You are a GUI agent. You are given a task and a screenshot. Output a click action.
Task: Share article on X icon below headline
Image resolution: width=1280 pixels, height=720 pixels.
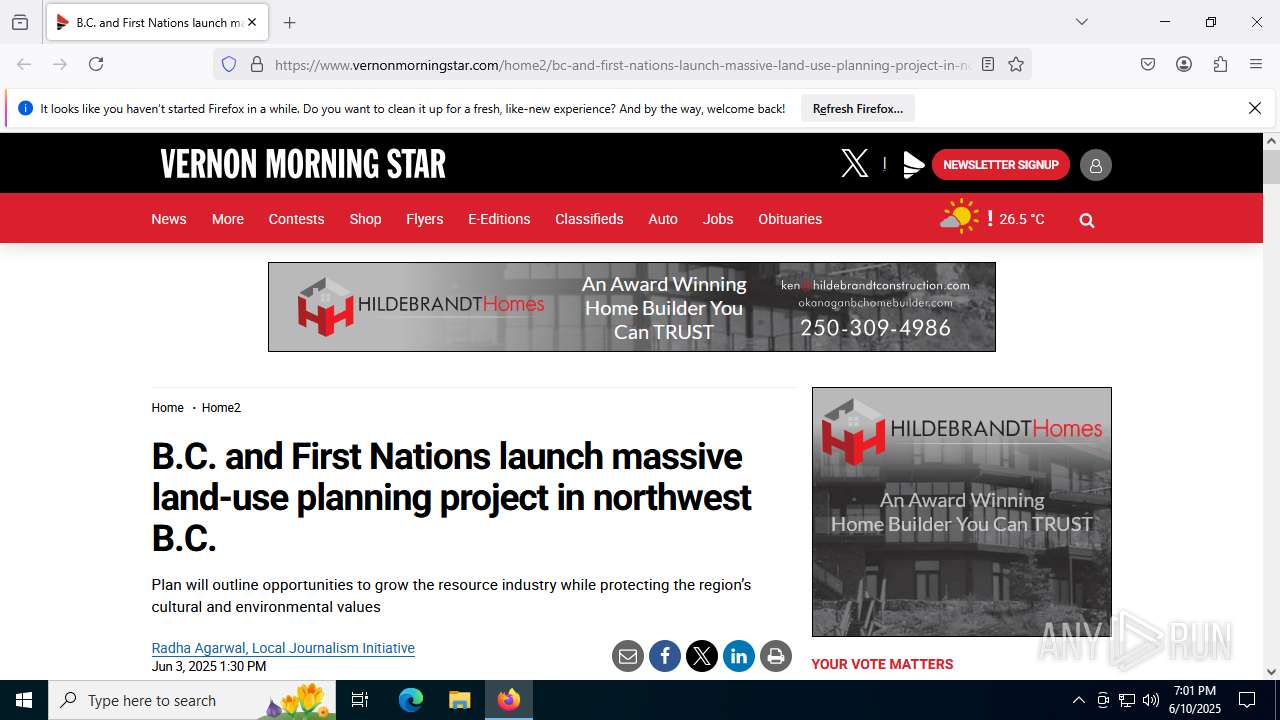click(x=702, y=656)
